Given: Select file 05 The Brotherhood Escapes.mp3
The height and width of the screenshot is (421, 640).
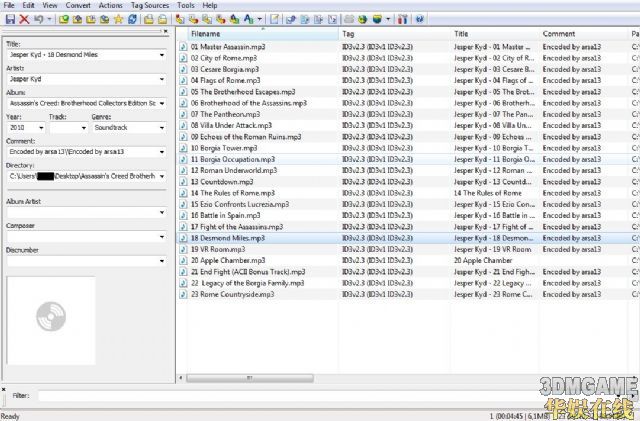Looking at the screenshot, I should 243,92.
